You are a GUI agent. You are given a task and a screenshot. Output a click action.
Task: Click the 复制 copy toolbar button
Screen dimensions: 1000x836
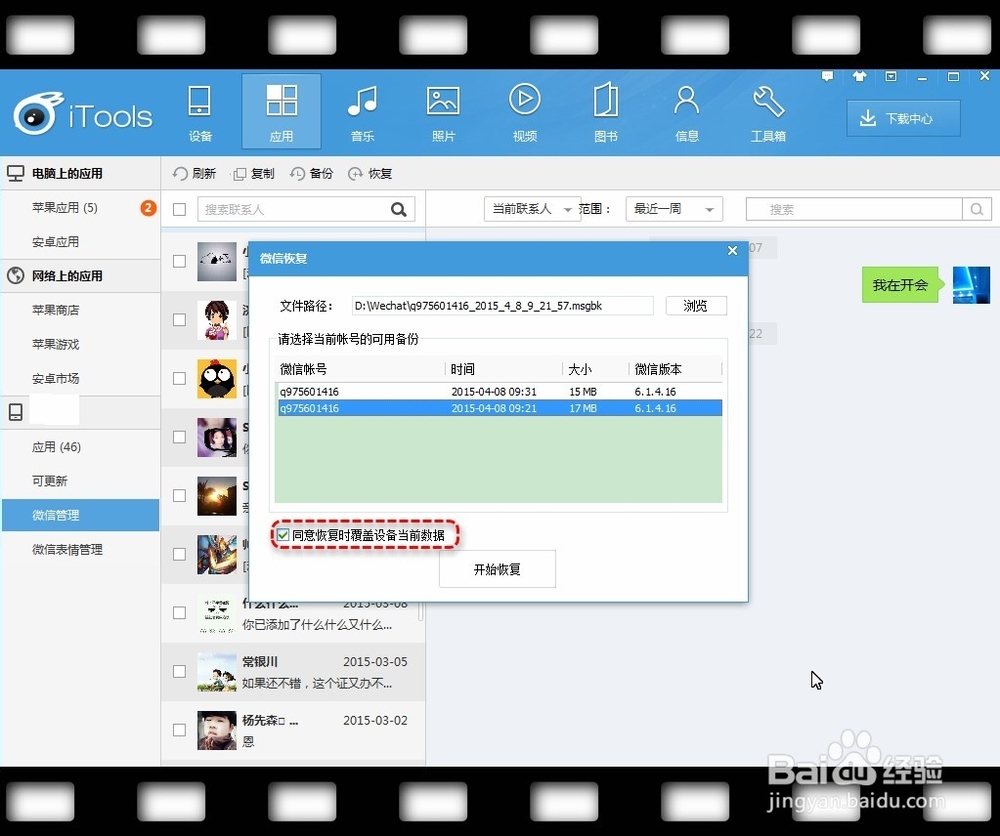[x=254, y=173]
